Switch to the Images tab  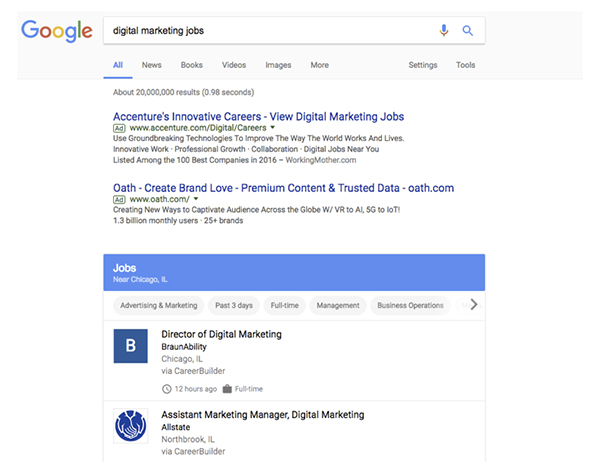(x=278, y=65)
